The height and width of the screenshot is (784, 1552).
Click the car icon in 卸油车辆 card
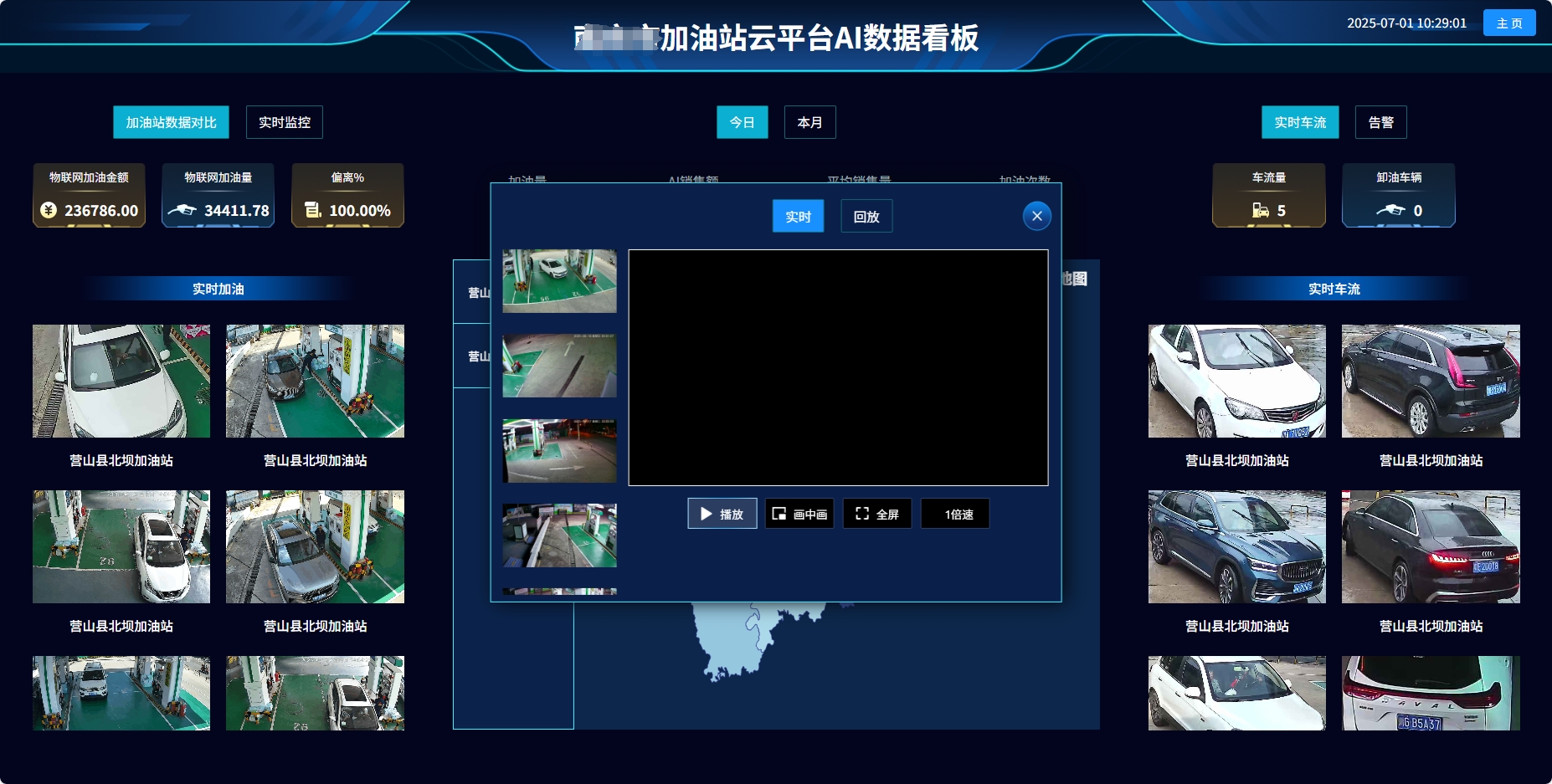point(1390,210)
